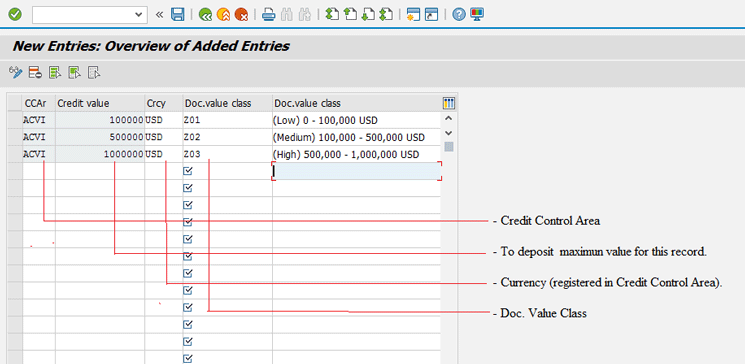Collapse the command field with double chevron
Viewport: 745px width, 364px height.
point(159,15)
